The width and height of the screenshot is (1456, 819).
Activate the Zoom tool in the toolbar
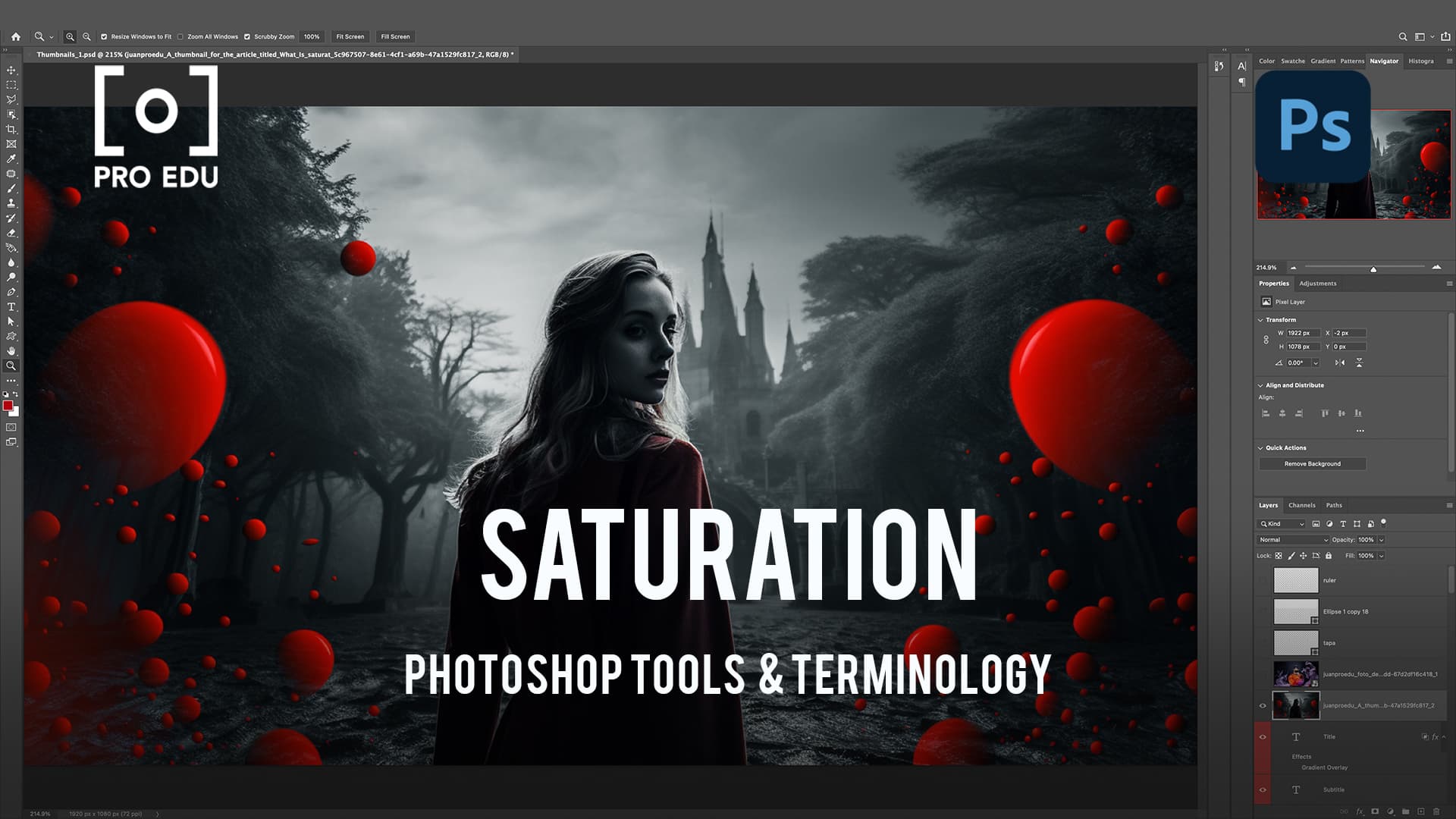[x=11, y=366]
